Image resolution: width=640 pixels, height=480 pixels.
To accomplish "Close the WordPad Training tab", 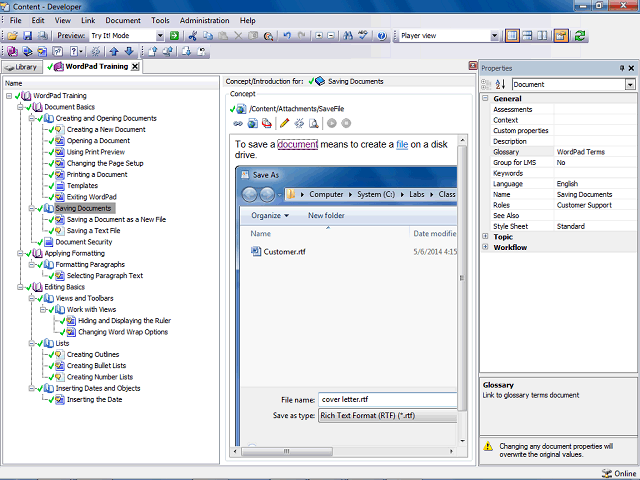I will 135,67.
